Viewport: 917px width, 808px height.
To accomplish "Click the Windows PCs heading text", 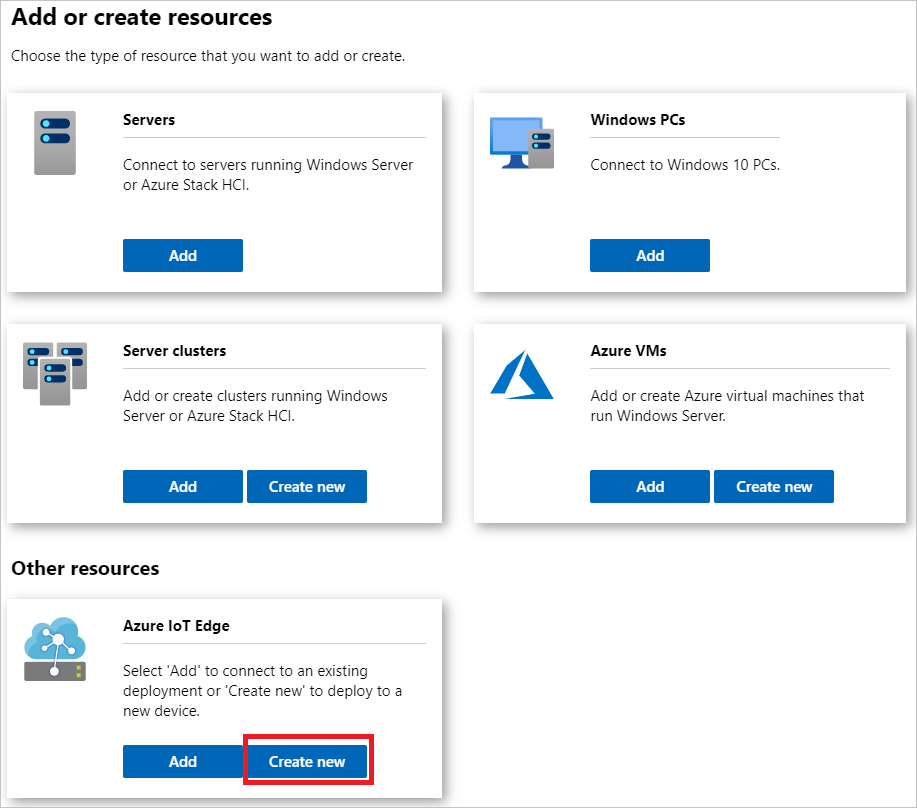I will 638,119.
